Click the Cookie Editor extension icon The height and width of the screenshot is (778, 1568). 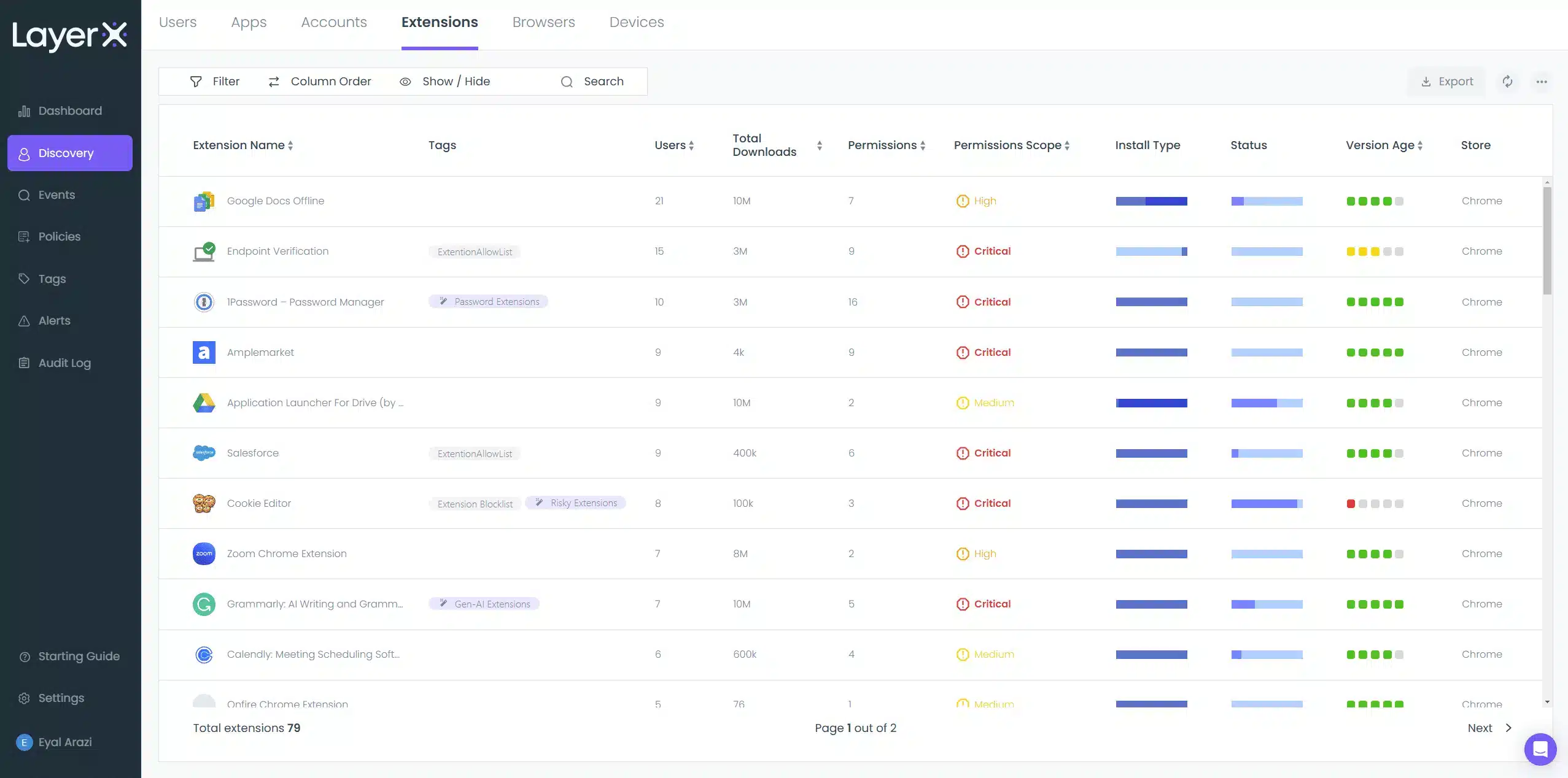[x=204, y=503]
